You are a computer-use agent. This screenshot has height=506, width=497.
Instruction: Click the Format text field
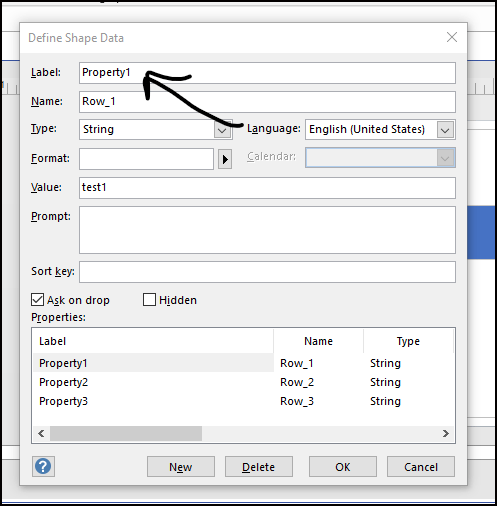point(146,159)
